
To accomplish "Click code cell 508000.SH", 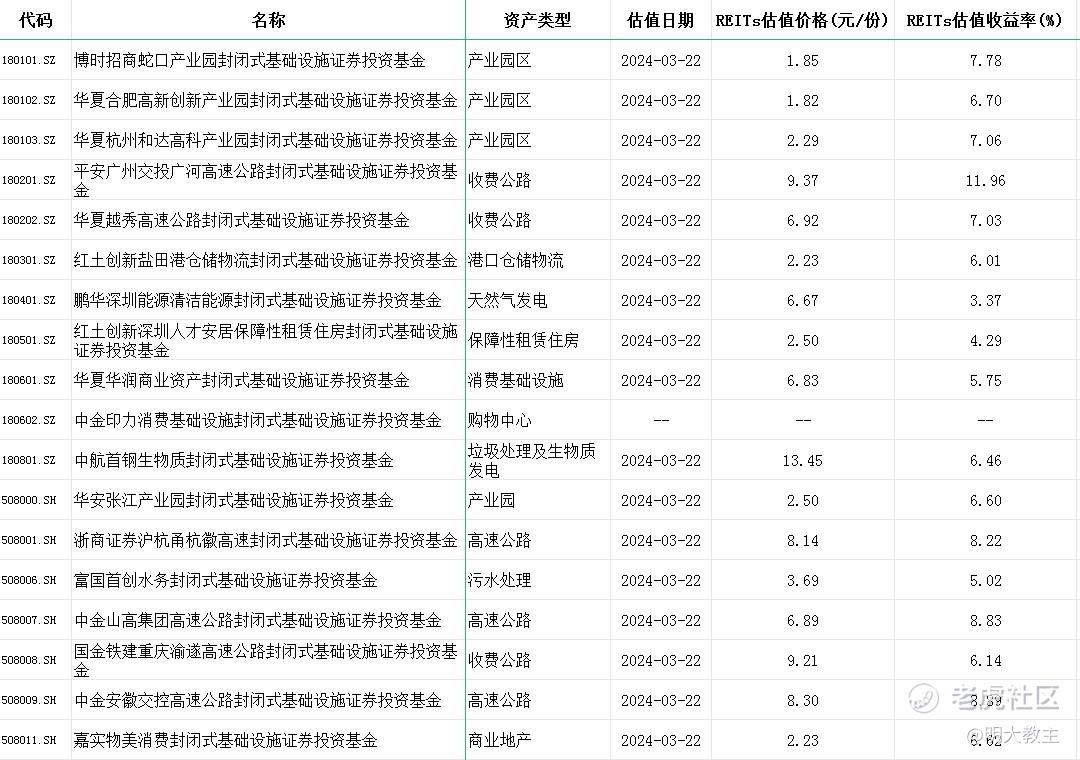I will 28,500.
